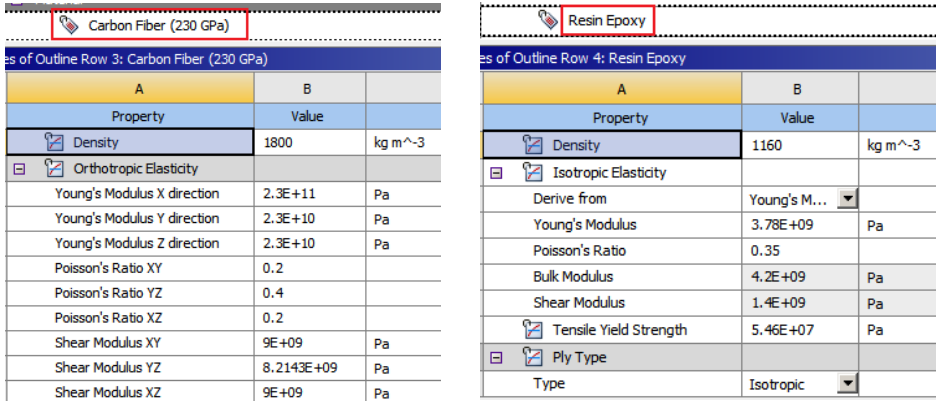Click the Carbon Fiber material tag icon
942x405 pixels.
click(x=70, y=25)
